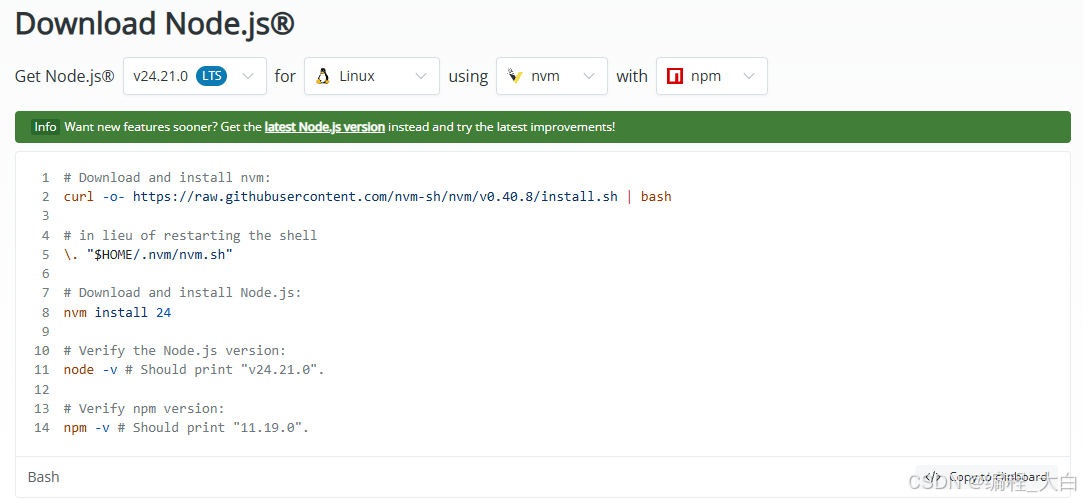The height and width of the screenshot is (499, 1083).
Task: Click the comment "# in lieu of restarting the shell"
Action: click(x=190, y=236)
